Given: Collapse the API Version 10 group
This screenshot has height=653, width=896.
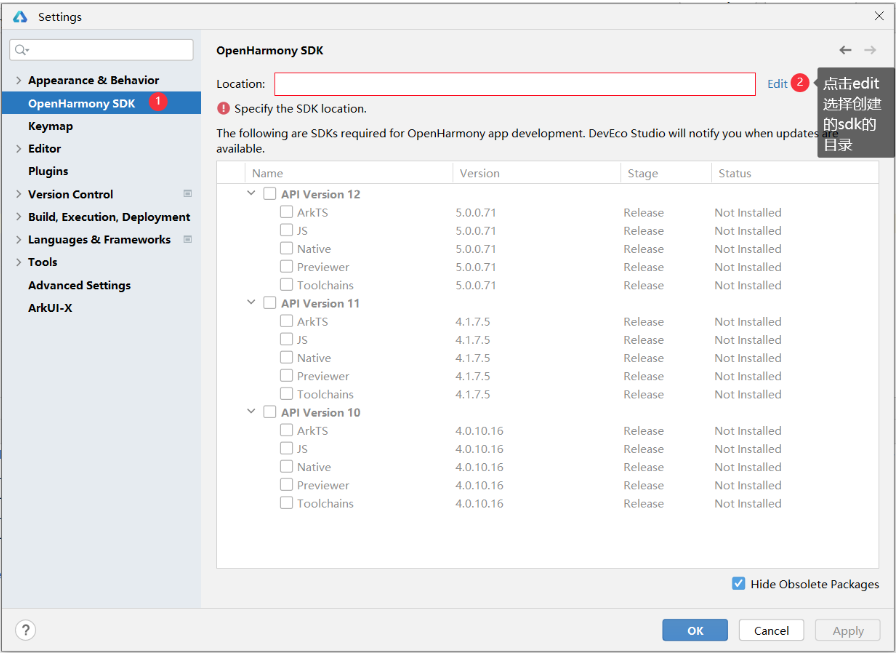Looking at the screenshot, I should tap(251, 411).
